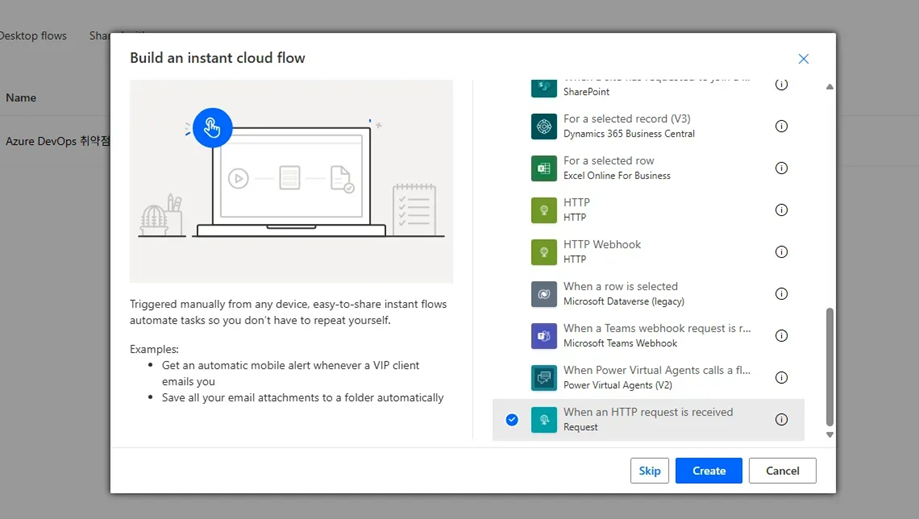Cancel the instant cloud flow dialog
The width and height of the screenshot is (919, 519).
782,471
